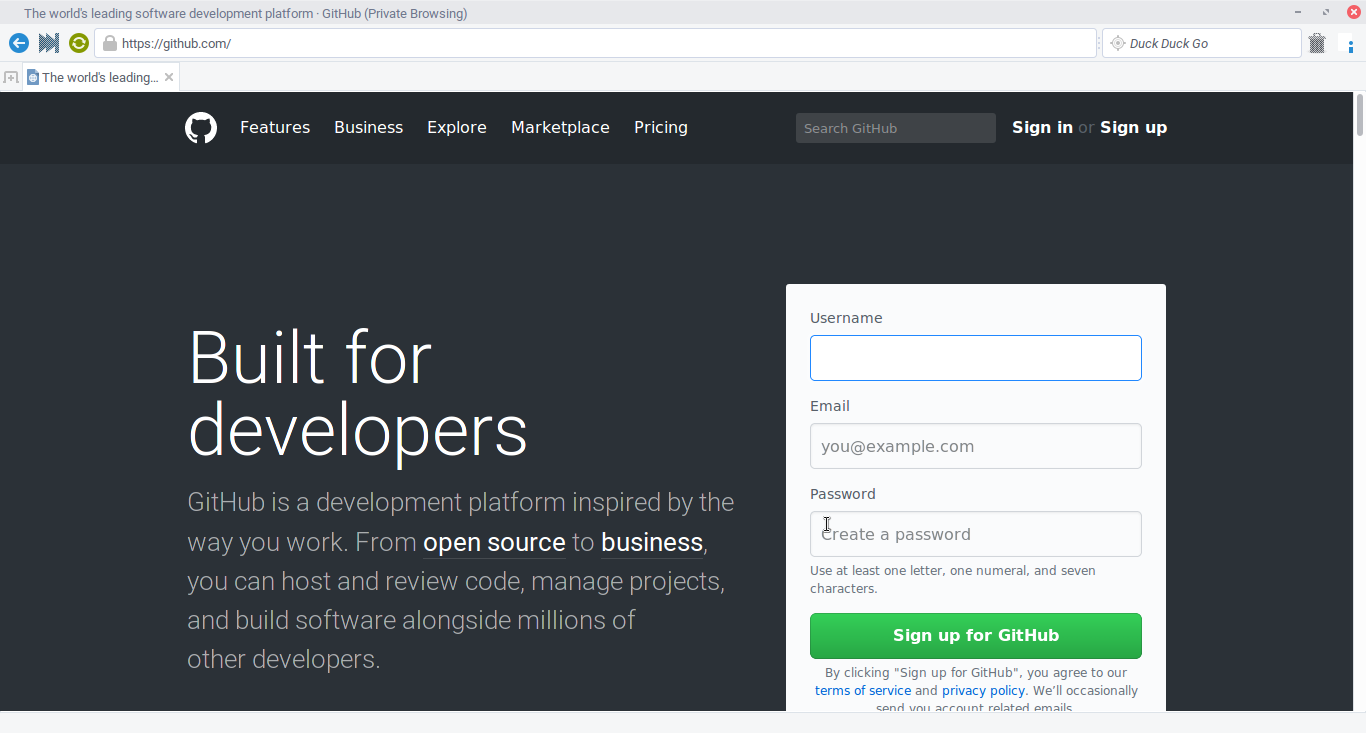Image resolution: width=1366 pixels, height=733 pixels.
Task: Open the browser menu via the blue dots icon
Action: pos(1351,43)
